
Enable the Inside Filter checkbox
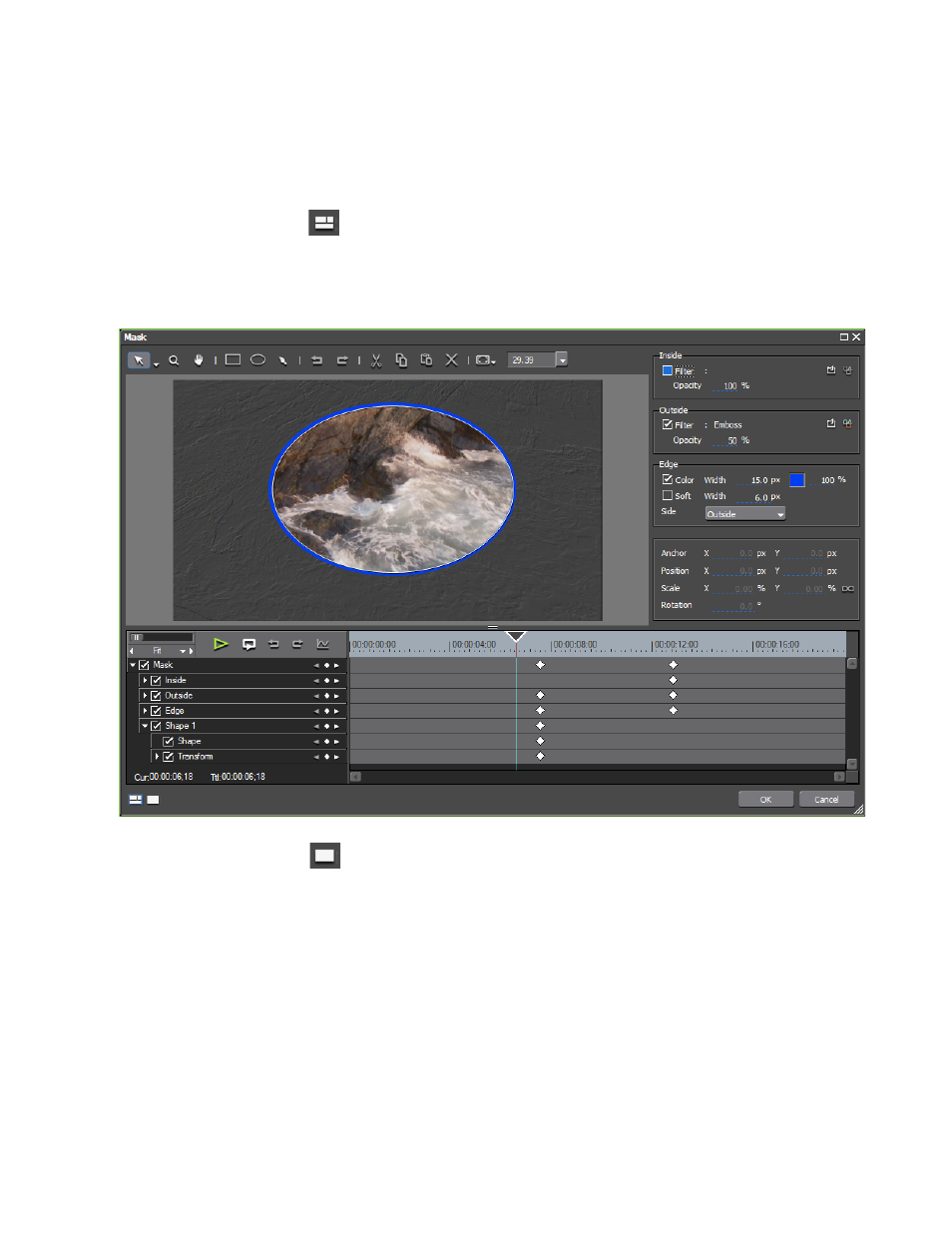[x=668, y=370]
